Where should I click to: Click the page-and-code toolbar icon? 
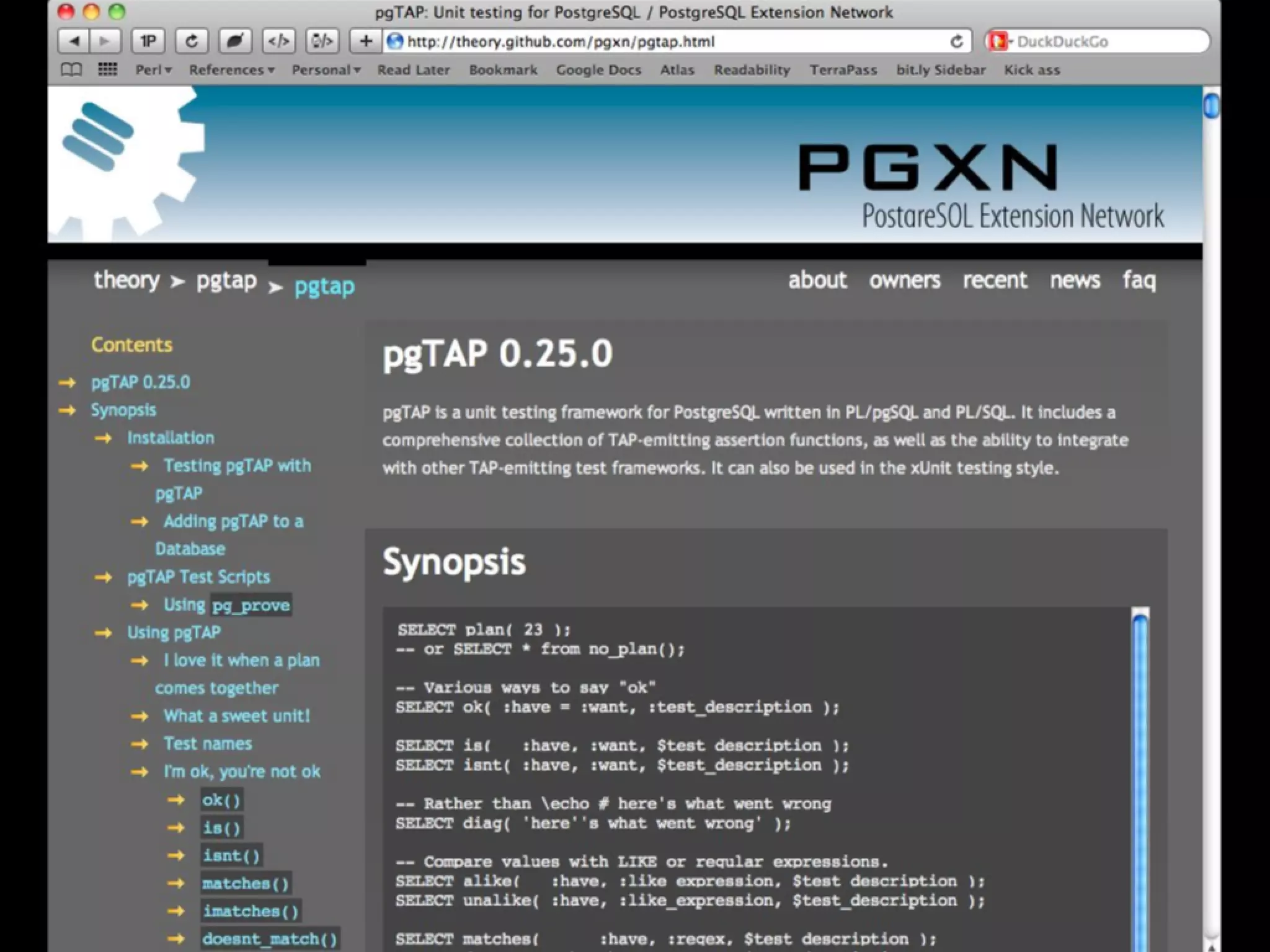point(322,42)
